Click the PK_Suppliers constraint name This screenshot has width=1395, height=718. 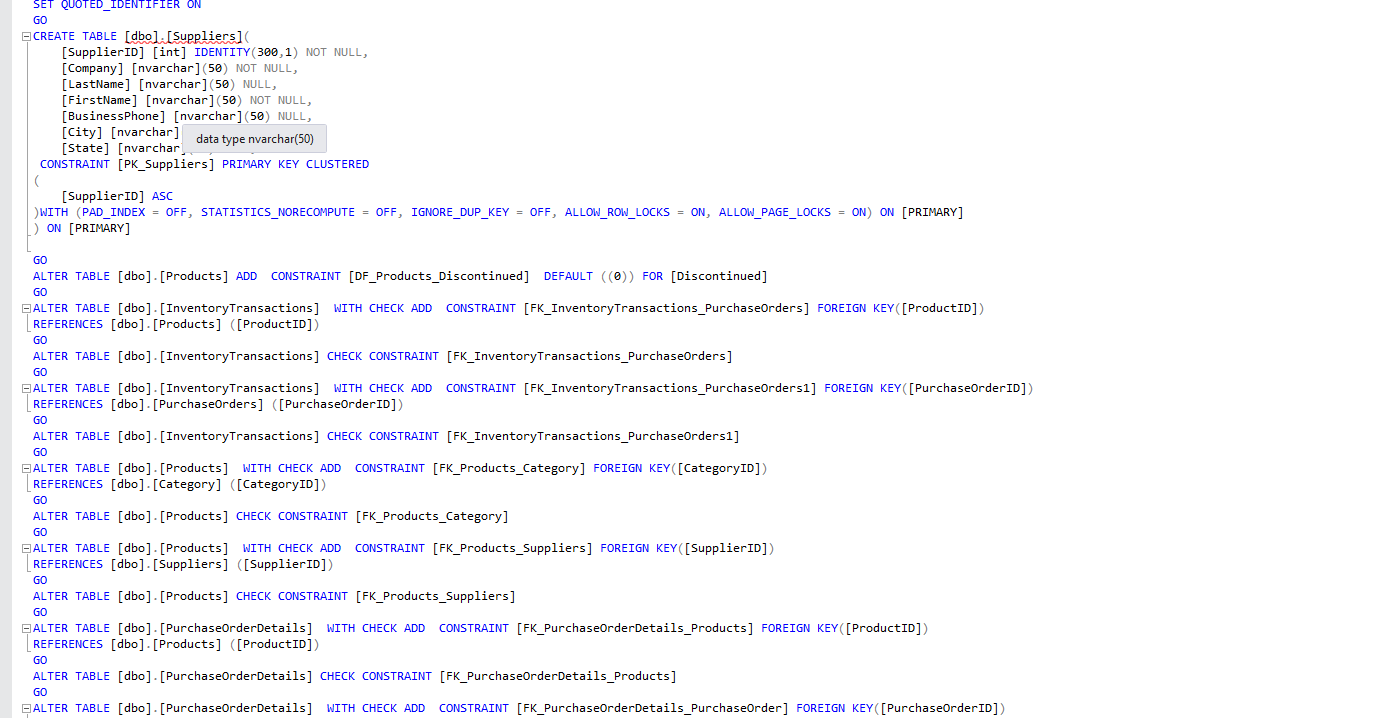pos(165,163)
